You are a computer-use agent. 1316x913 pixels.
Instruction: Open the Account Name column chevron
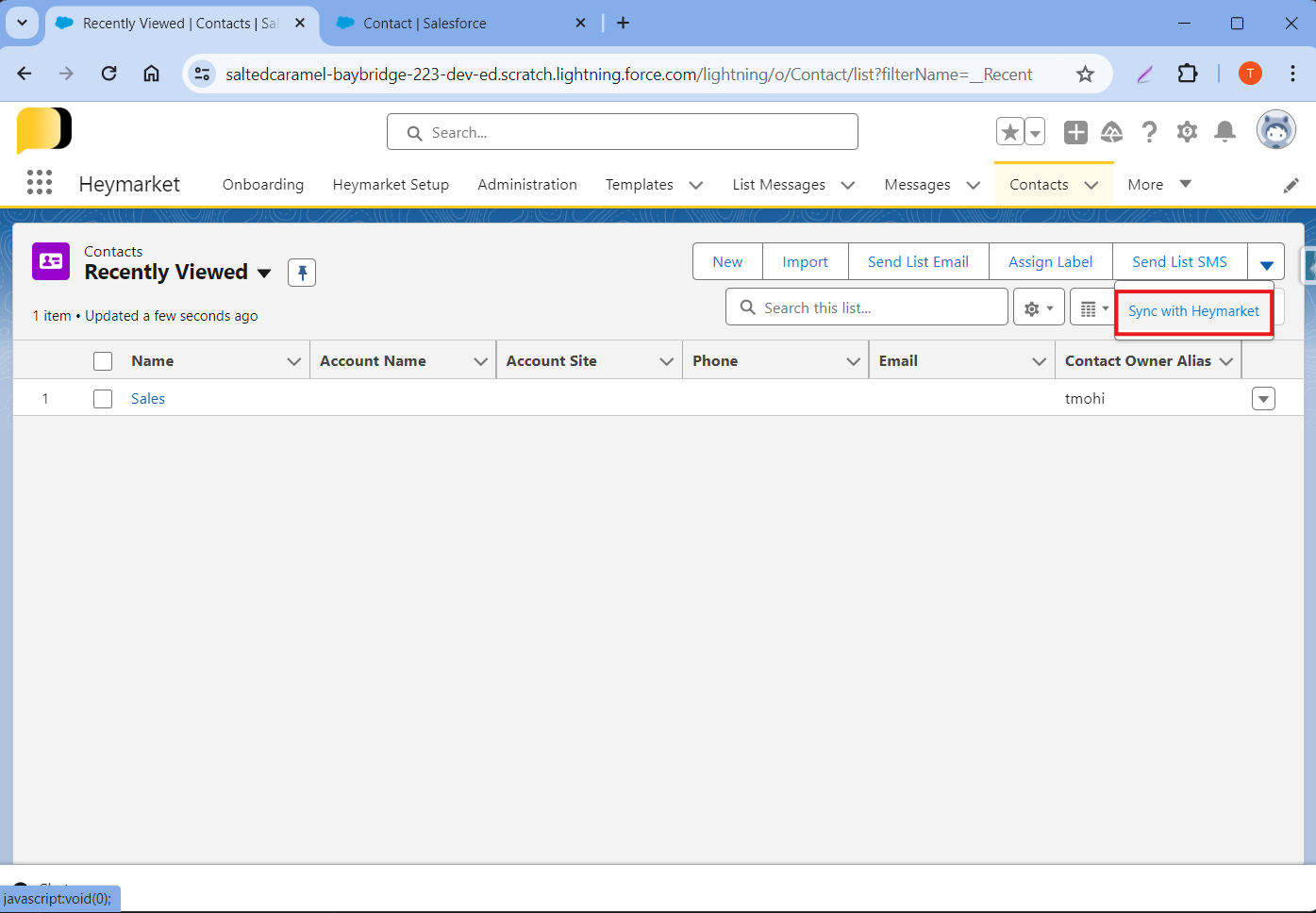point(480,361)
